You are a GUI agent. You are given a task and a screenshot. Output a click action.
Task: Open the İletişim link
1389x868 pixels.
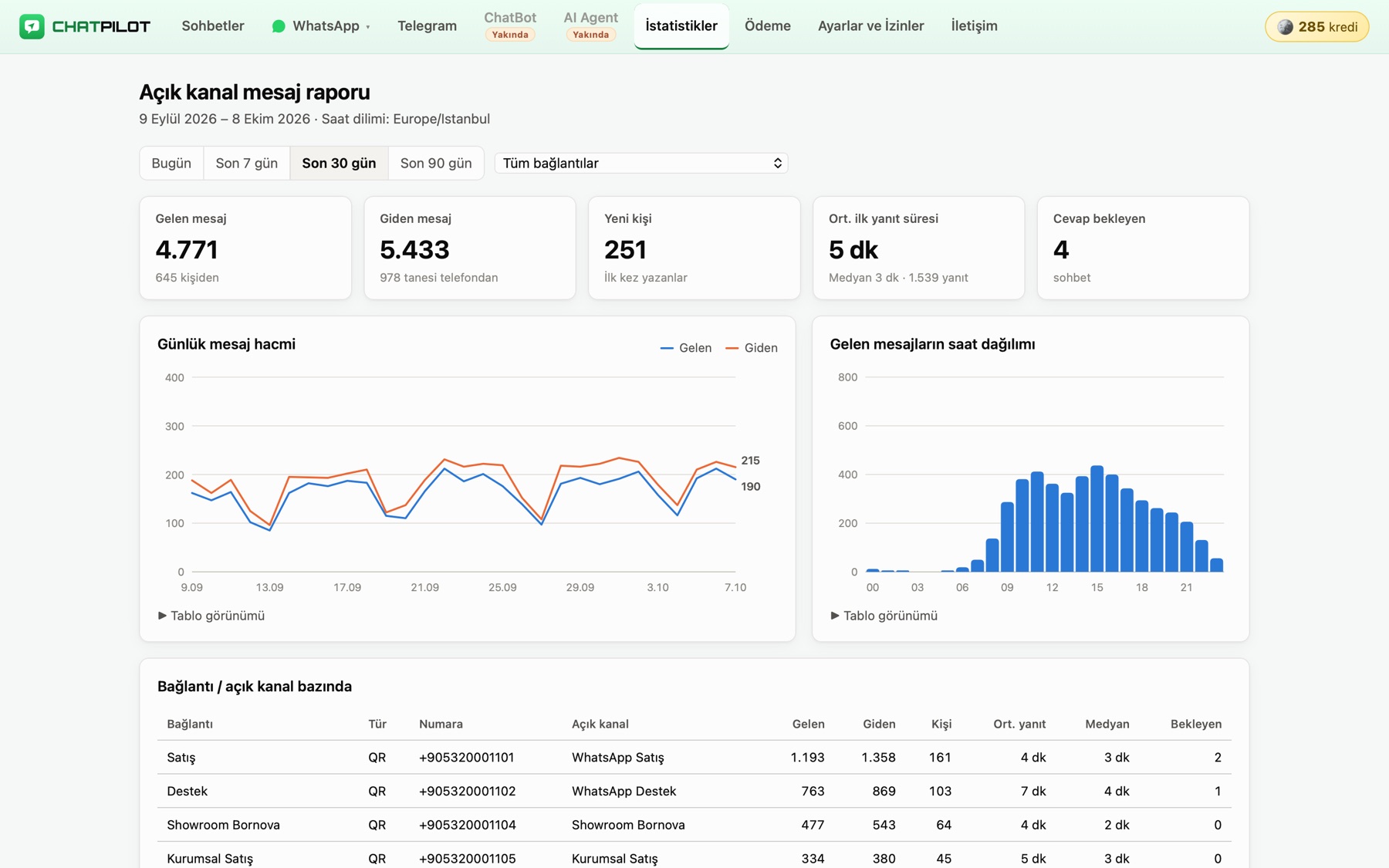[x=974, y=25]
